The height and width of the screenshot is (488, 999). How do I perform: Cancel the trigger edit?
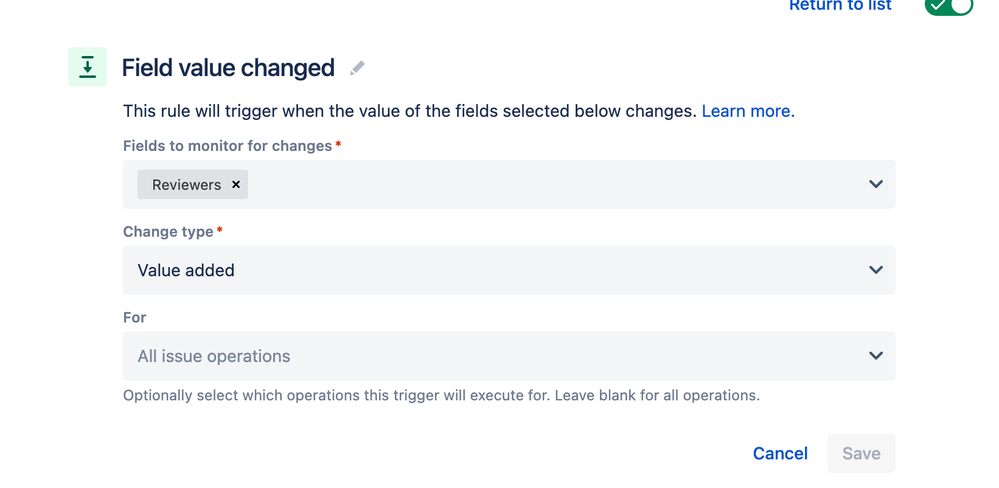(x=780, y=454)
